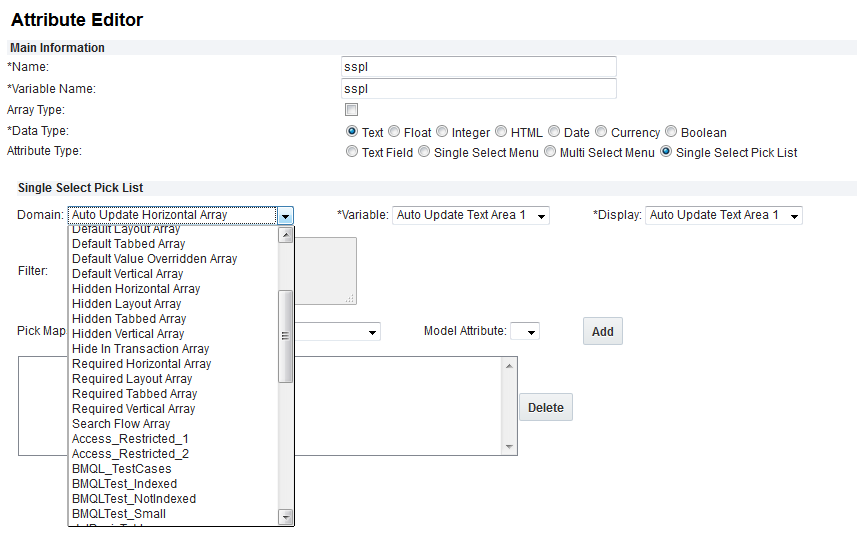Choose Single Select Menu attribute type

coord(424,151)
